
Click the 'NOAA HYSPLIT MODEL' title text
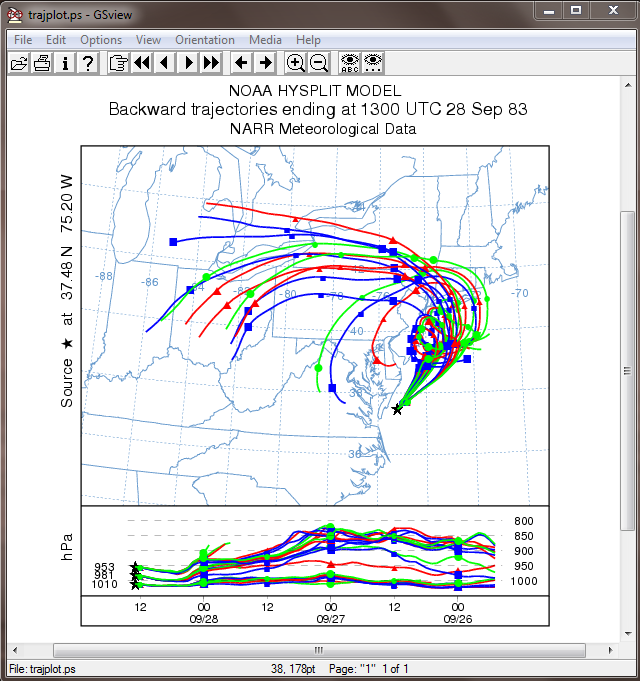(315, 91)
